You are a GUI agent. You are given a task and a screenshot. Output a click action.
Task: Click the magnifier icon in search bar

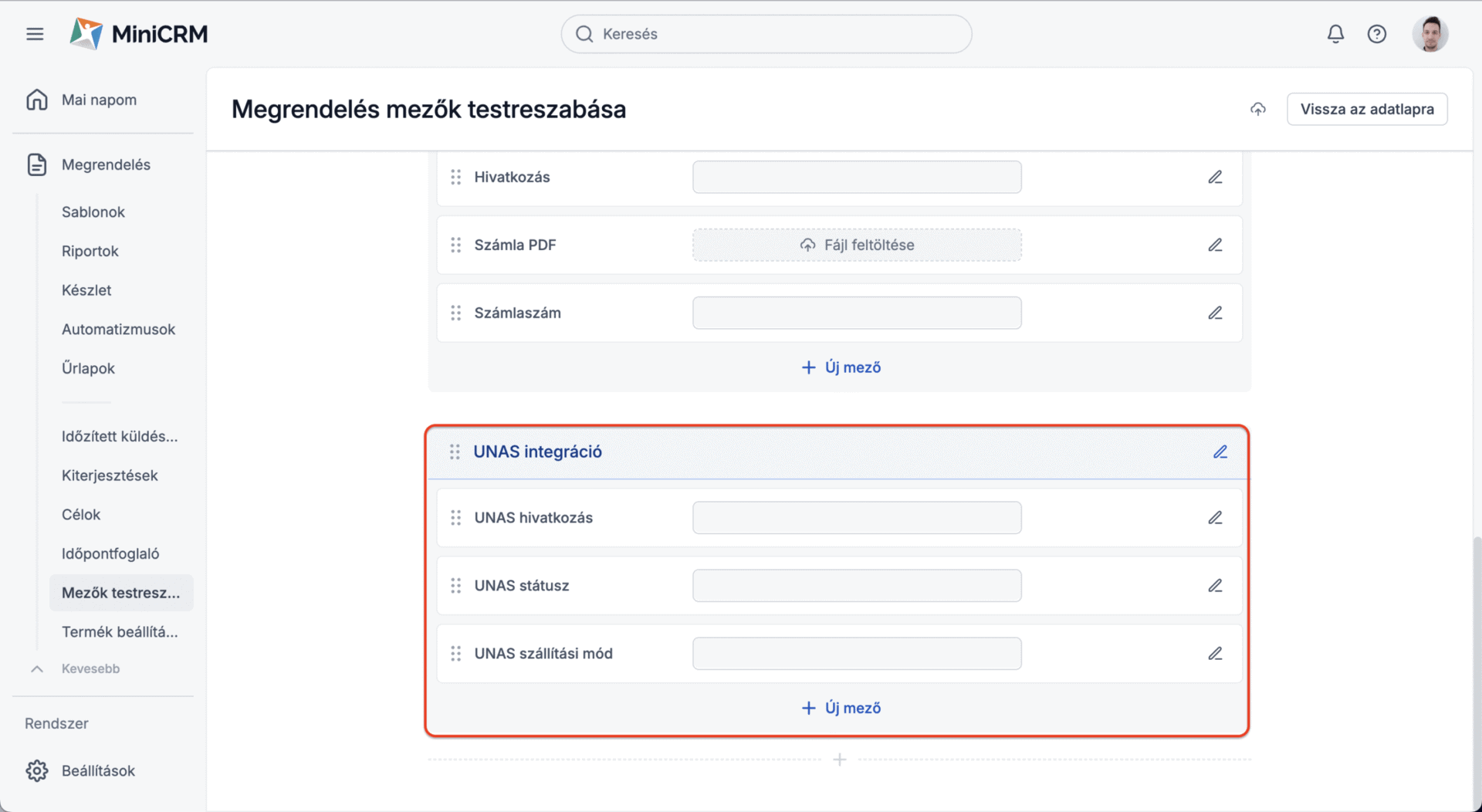click(584, 34)
